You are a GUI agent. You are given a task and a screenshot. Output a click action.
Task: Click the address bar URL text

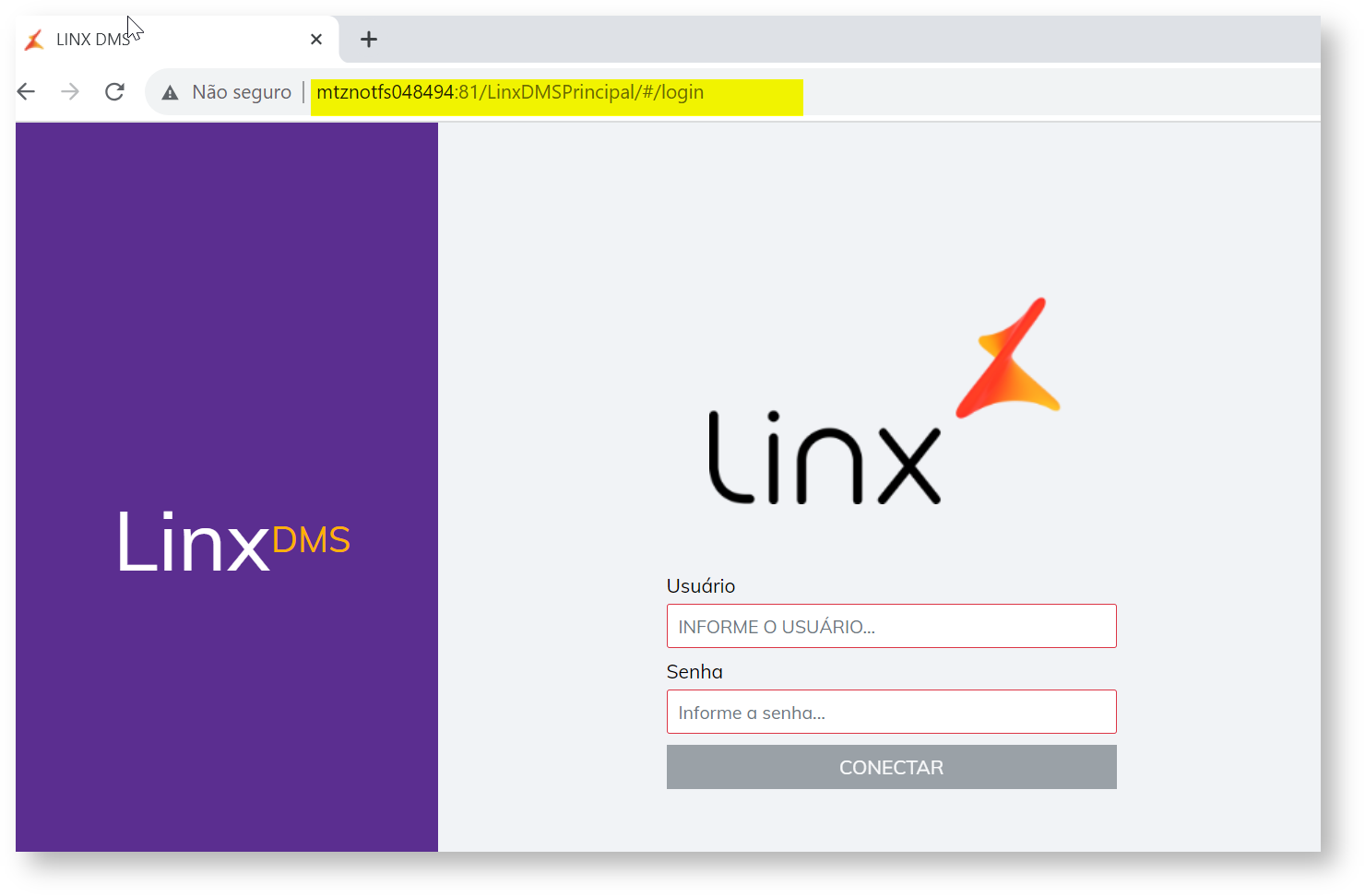[x=510, y=92]
